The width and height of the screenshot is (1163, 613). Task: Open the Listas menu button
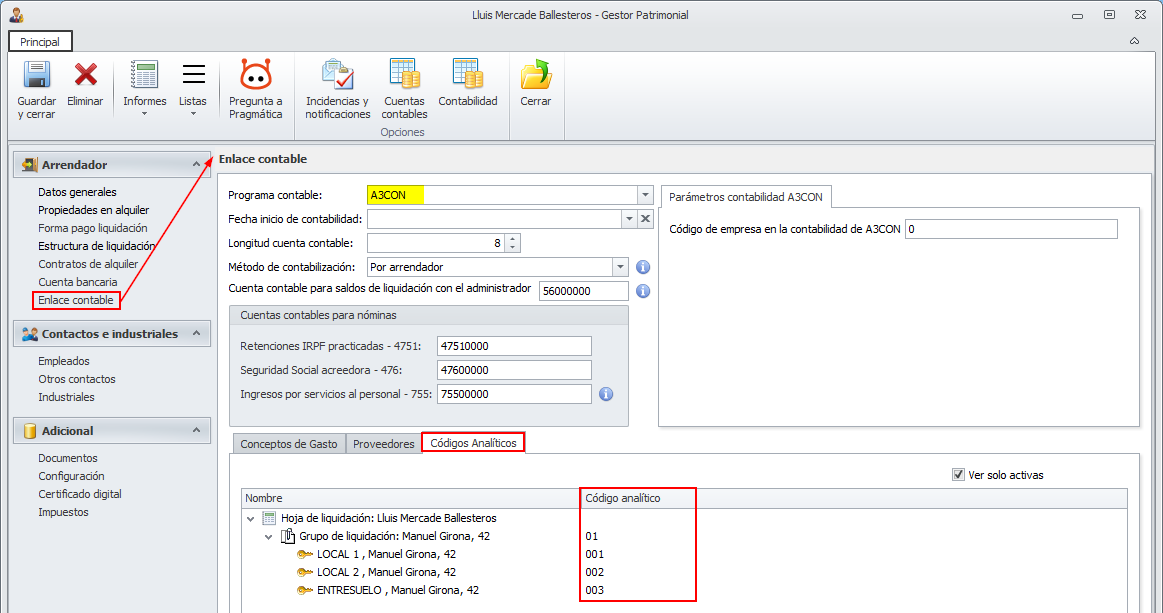[x=193, y=88]
